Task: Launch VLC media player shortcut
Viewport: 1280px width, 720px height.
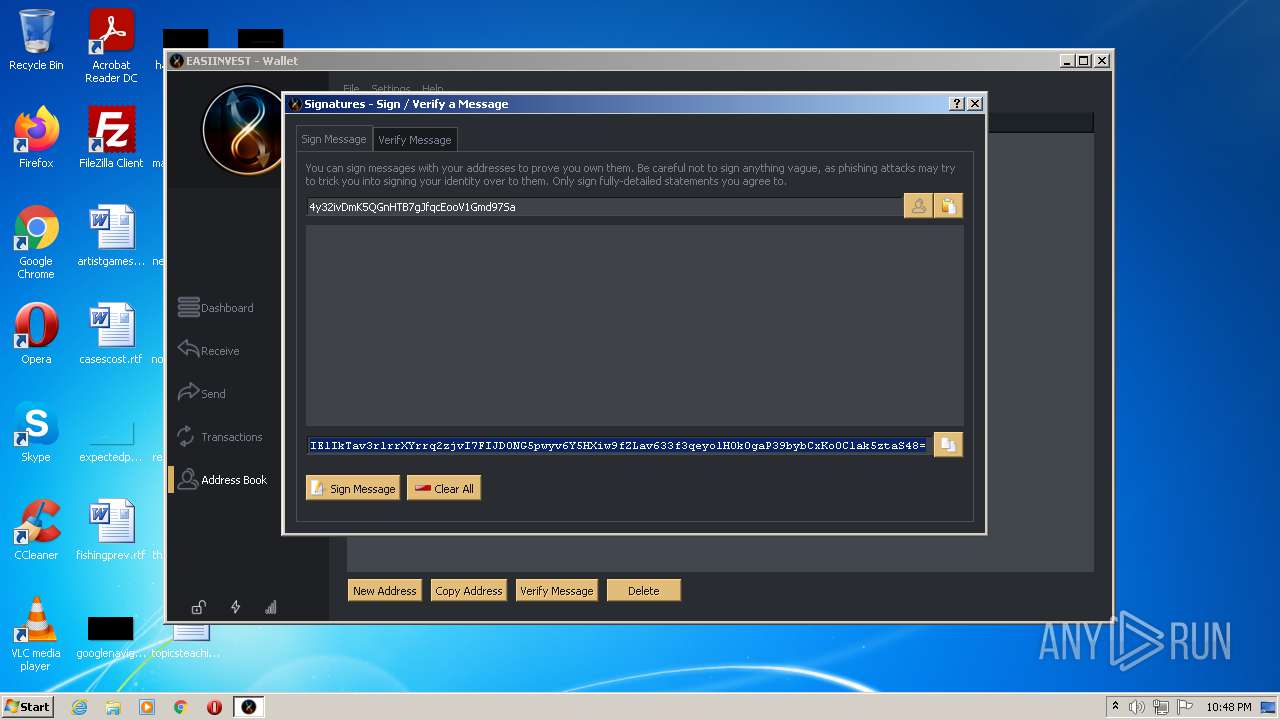Action: coord(36,633)
